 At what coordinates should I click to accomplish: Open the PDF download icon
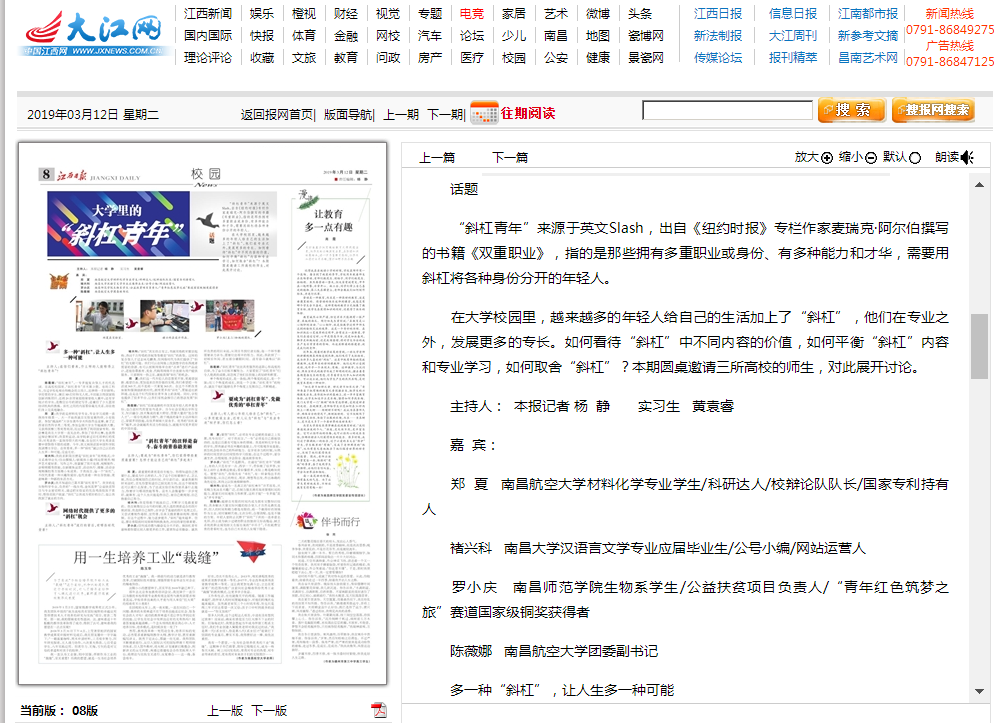(379, 710)
